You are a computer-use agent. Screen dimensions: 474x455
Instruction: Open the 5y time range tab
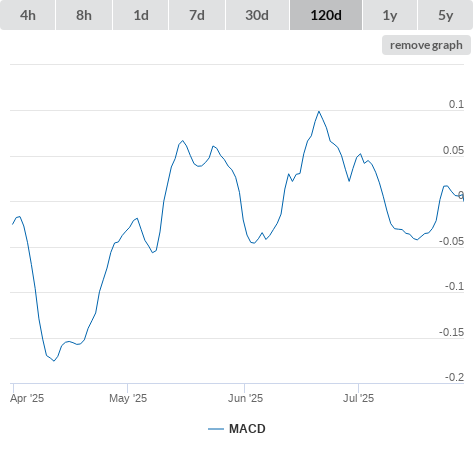coord(446,15)
